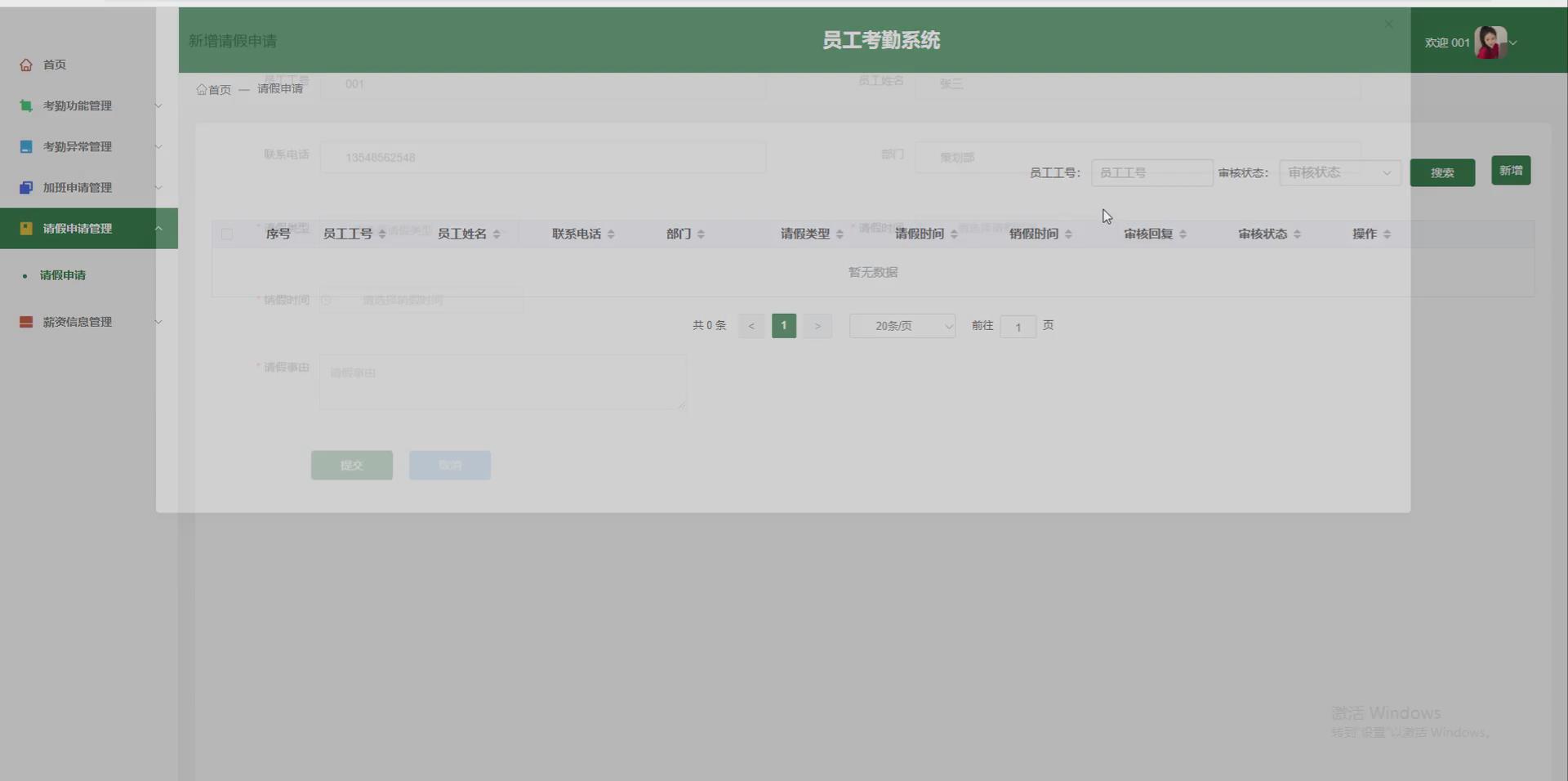The width and height of the screenshot is (1568, 781).
Task: Click the 搜索 button
Action: coord(1442,172)
